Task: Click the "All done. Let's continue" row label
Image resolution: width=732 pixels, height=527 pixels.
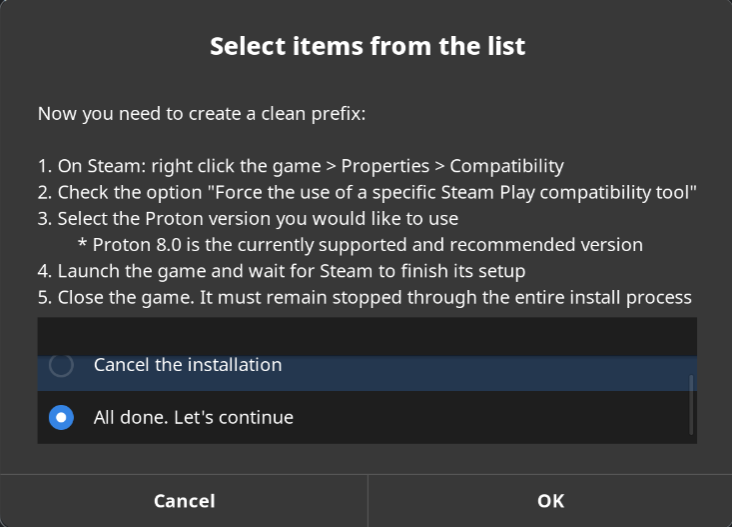Action: click(193, 417)
